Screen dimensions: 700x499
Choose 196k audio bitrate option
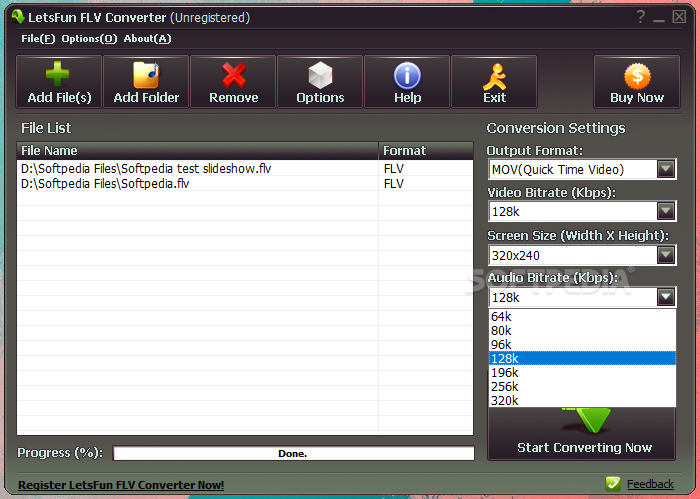[x=582, y=372]
